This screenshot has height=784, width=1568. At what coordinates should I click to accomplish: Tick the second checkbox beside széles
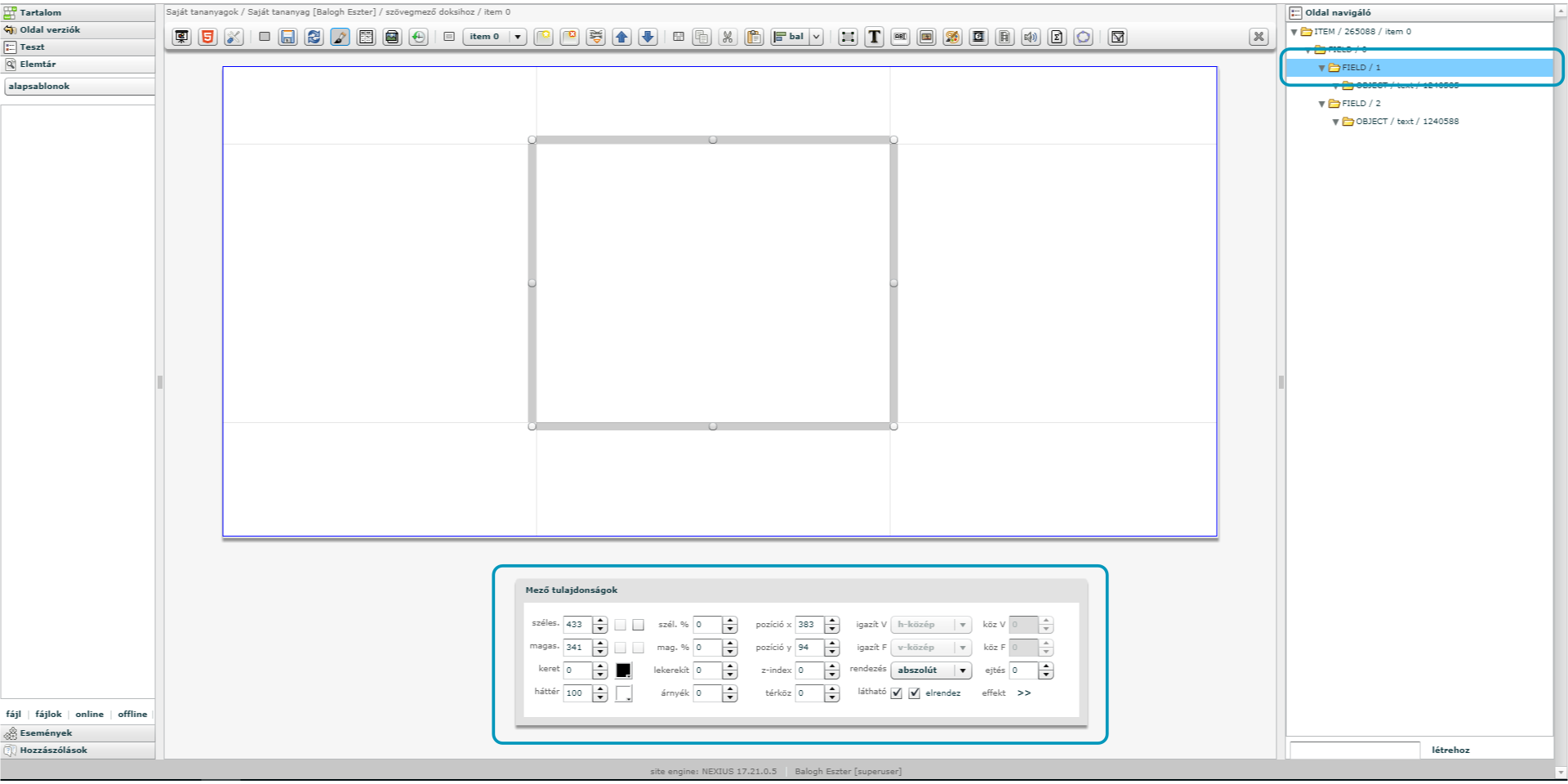coord(639,625)
